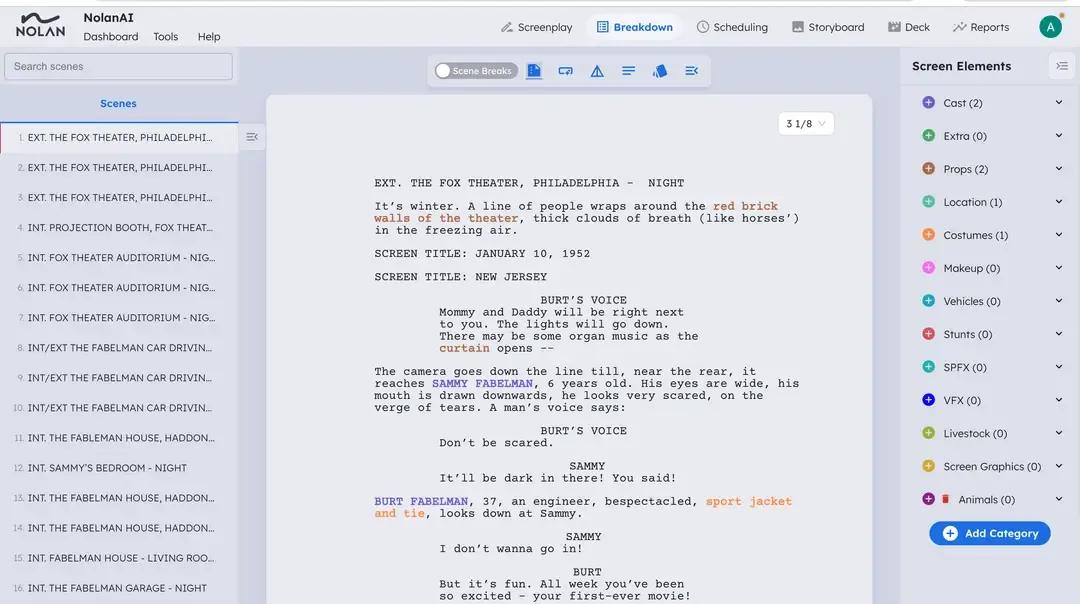Click the warning triangle icon in the toolbar
The width and height of the screenshot is (1080, 604).
click(x=597, y=70)
